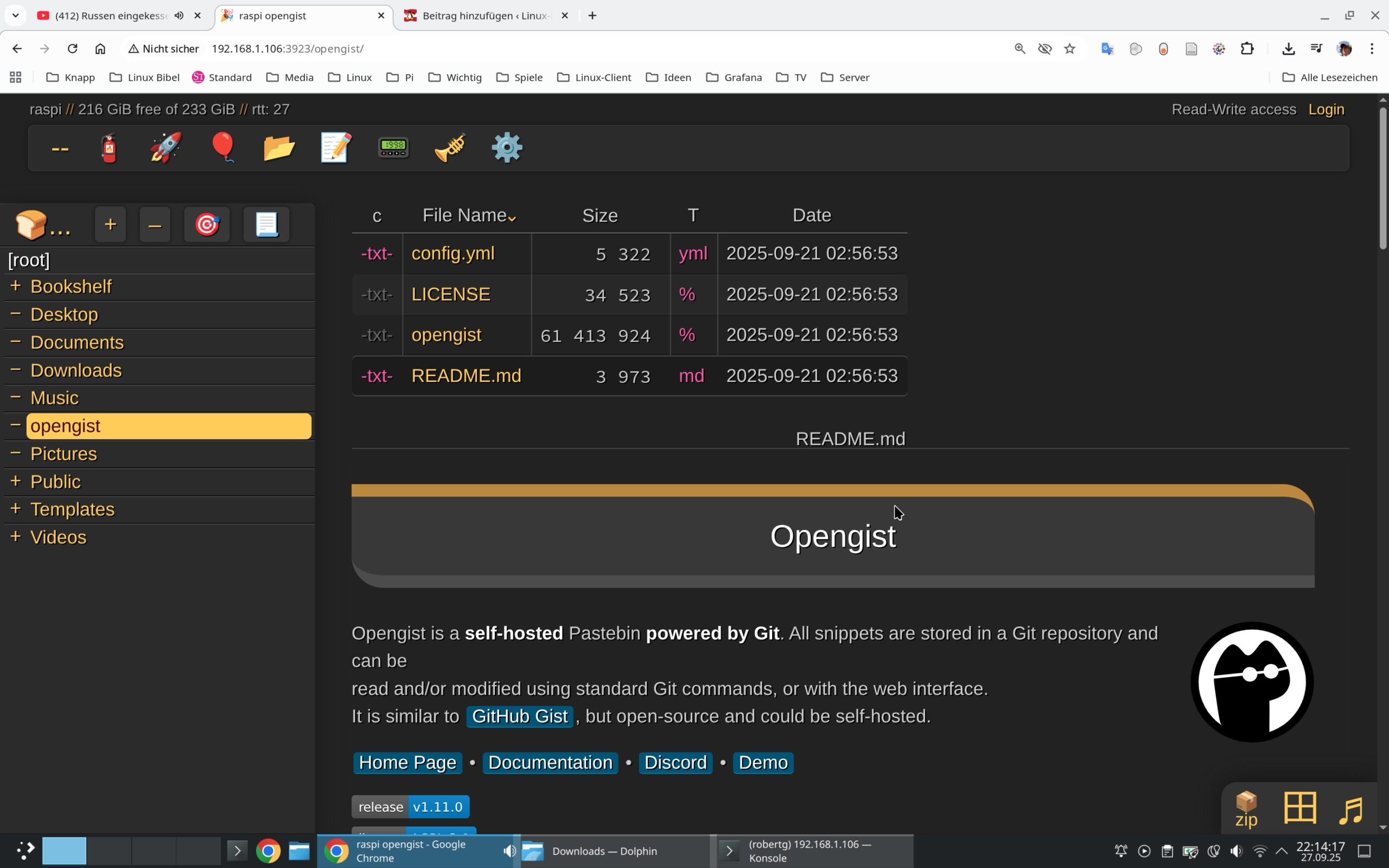Mute the YouTube tab speaker icon

click(x=179, y=16)
